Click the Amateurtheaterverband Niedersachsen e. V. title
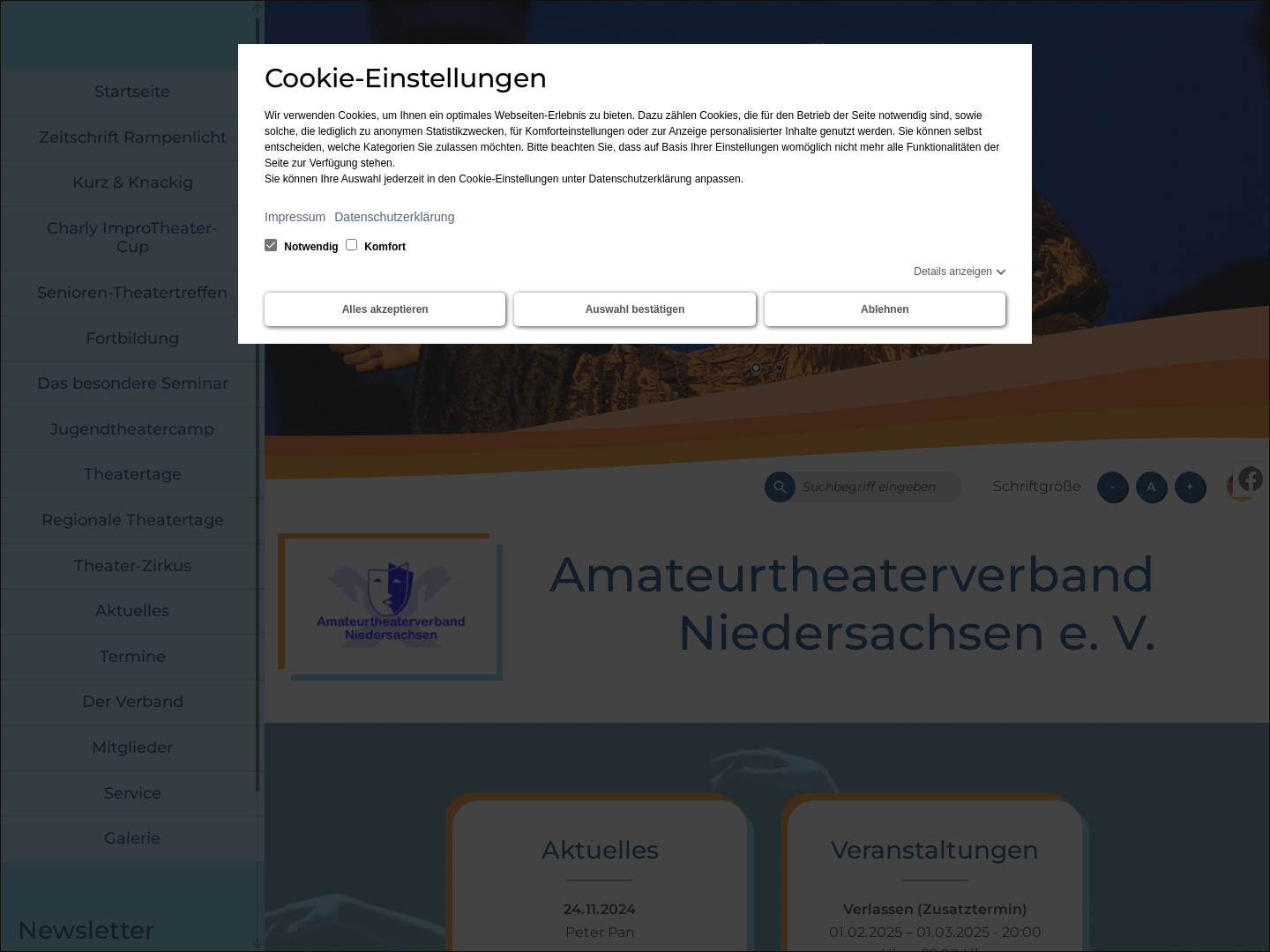This screenshot has width=1270, height=952. pos(852,604)
